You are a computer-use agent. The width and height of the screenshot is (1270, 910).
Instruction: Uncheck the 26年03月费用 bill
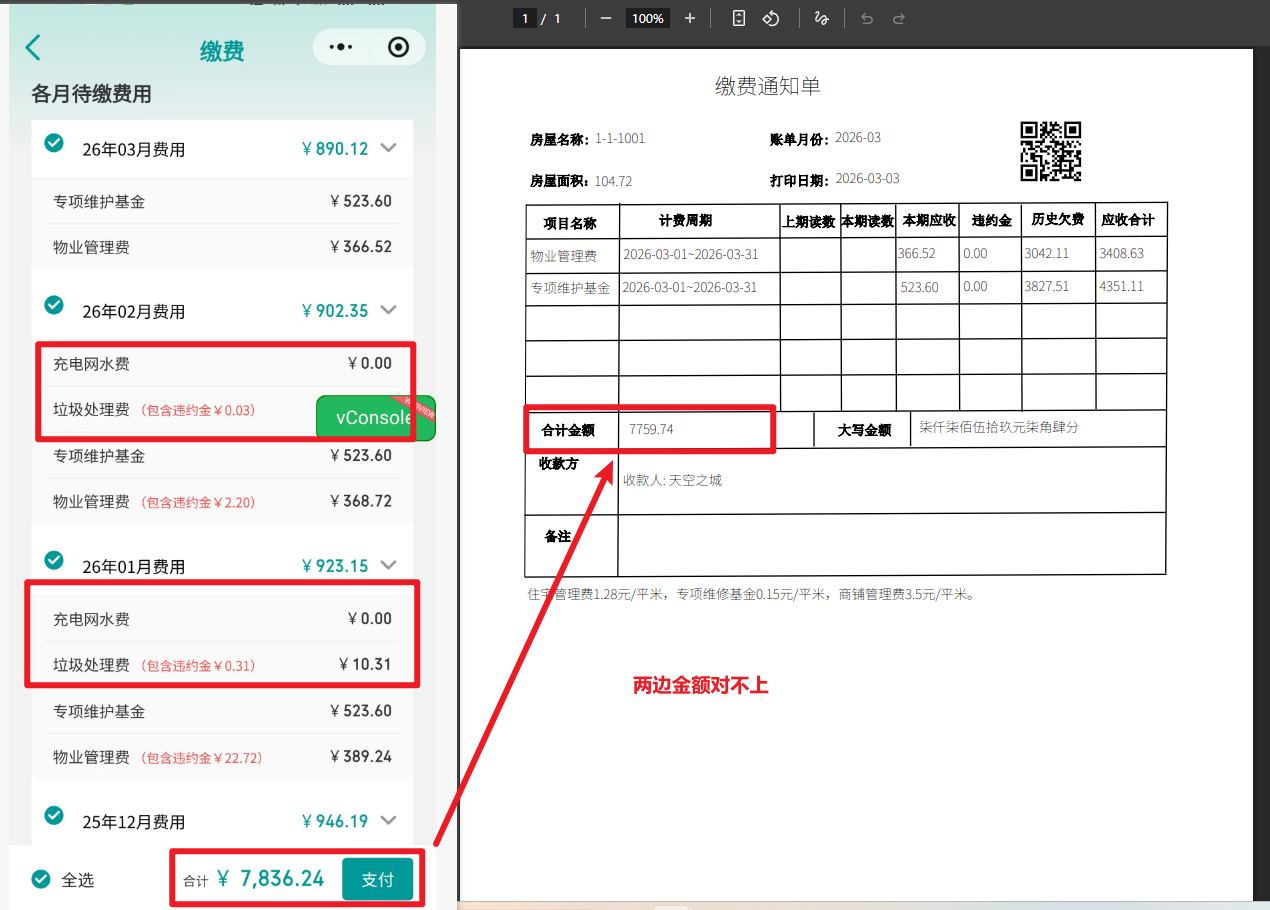(x=54, y=144)
